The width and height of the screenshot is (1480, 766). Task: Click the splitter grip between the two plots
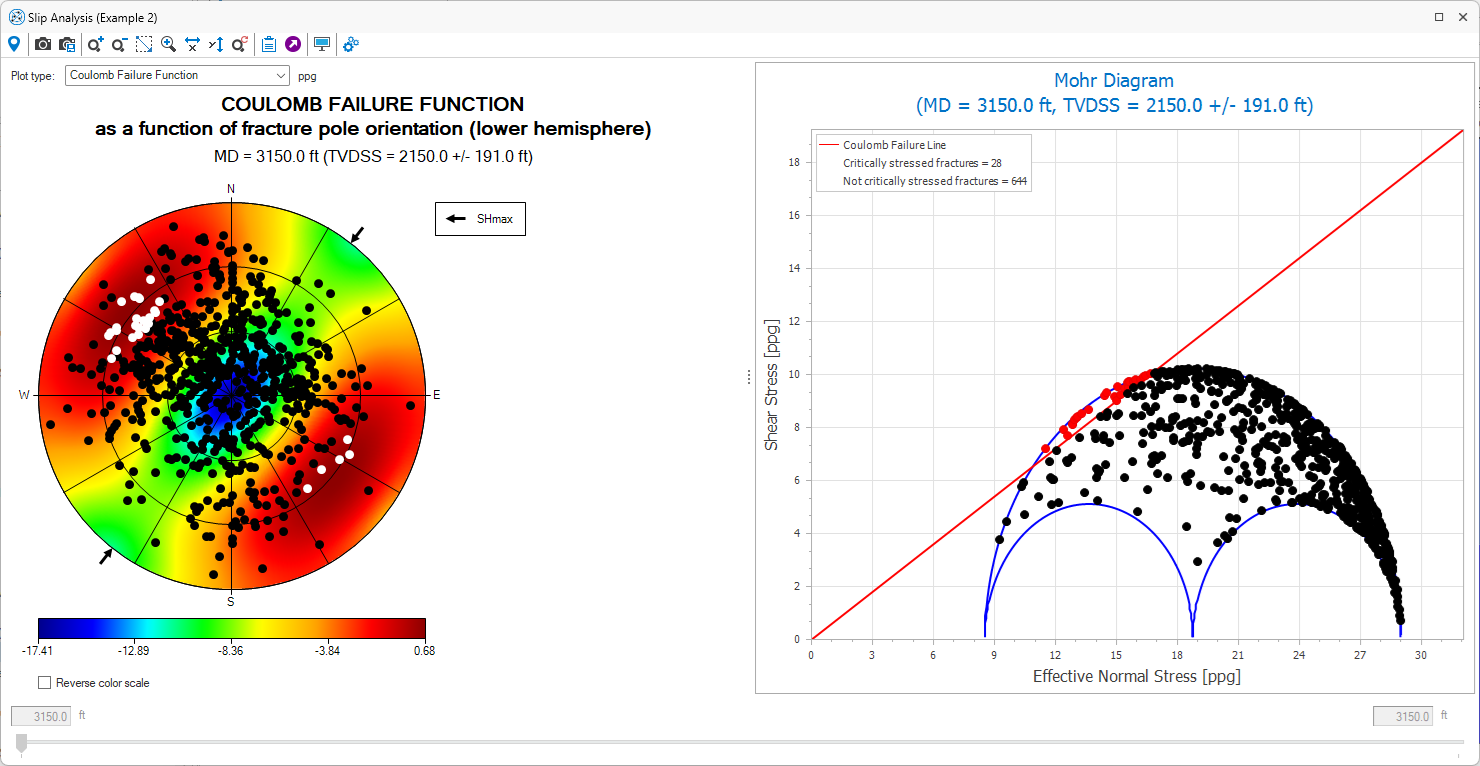coord(748,377)
